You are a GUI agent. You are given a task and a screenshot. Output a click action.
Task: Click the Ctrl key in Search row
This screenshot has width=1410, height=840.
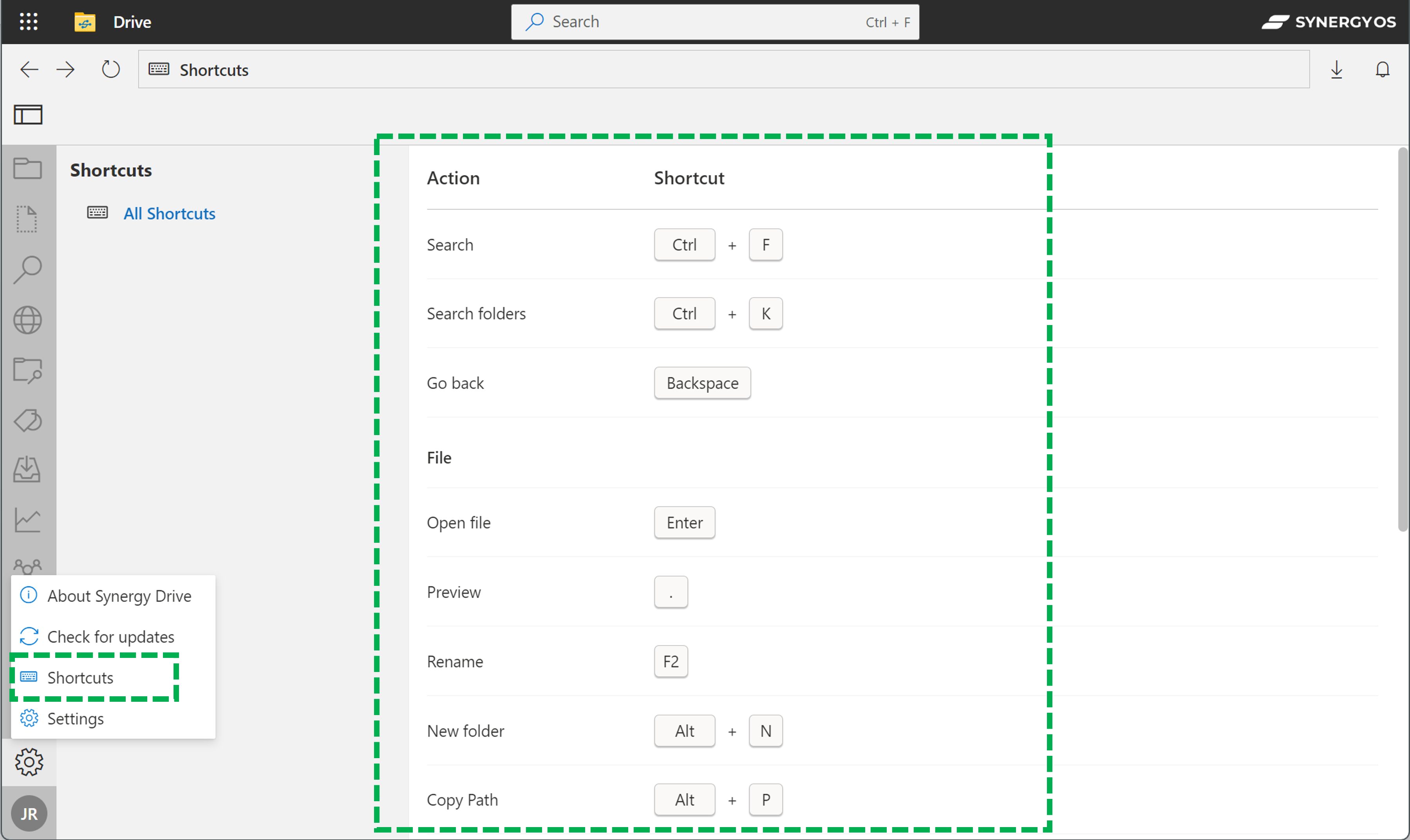(x=684, y=244)
